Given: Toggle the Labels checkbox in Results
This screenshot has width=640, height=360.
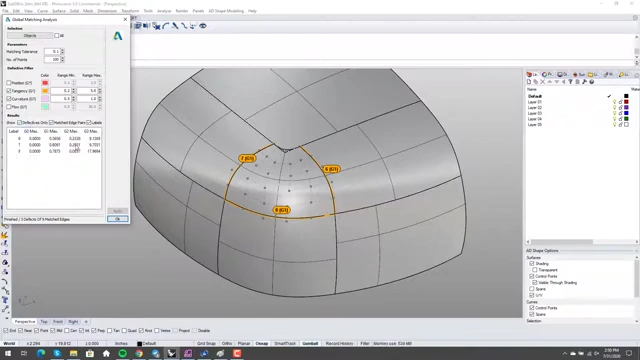Looking at the screenshot, I should tap(89, 122).
